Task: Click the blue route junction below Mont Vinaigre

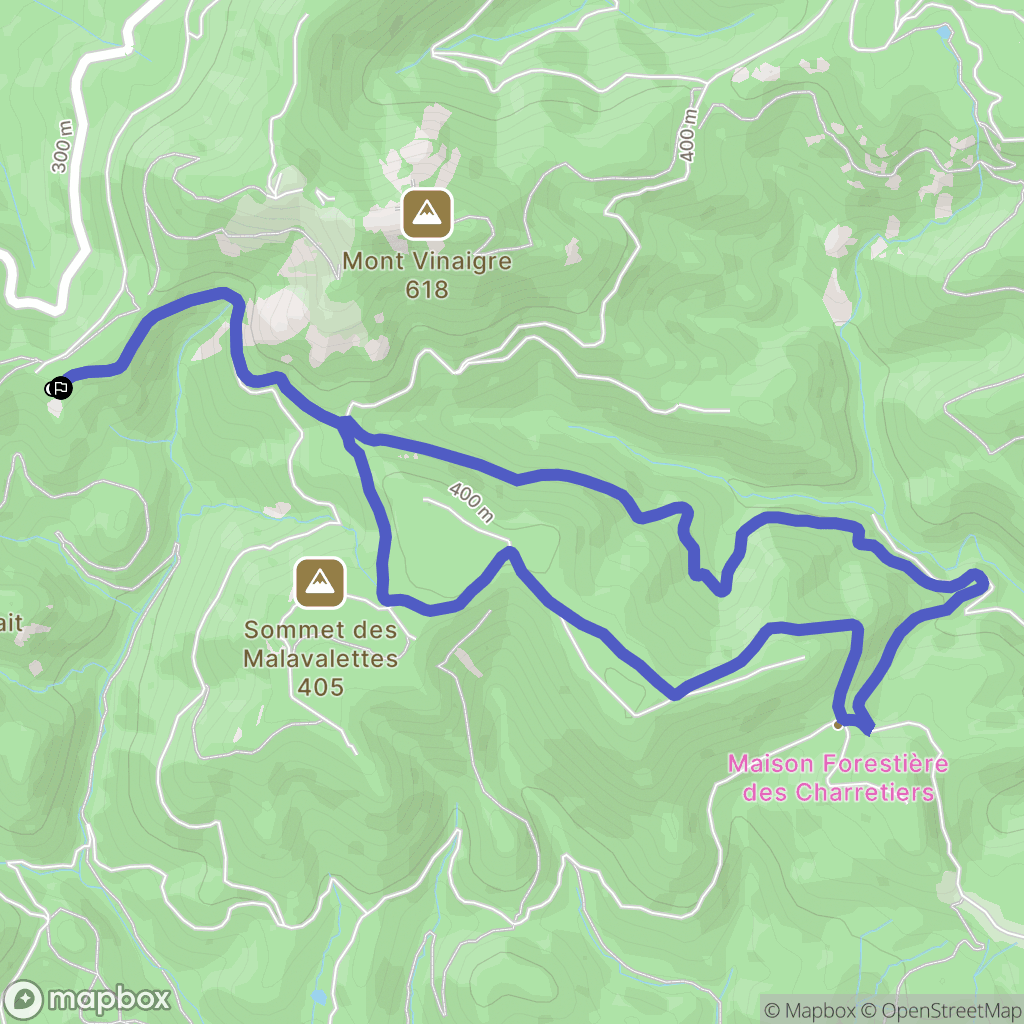Action: (346, 428)
